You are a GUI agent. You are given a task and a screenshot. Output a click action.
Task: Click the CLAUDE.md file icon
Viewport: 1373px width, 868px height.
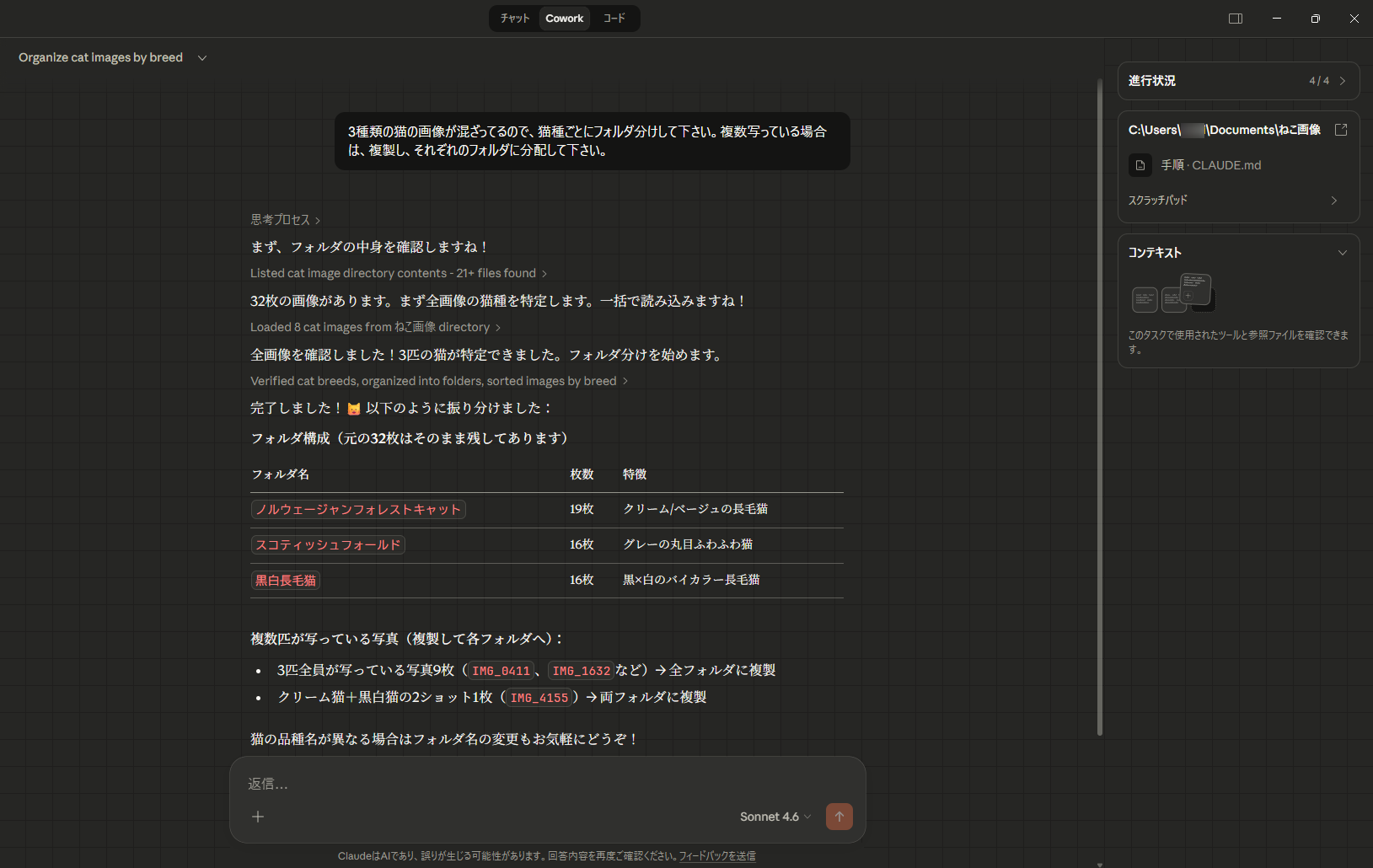click(1140, 165)
